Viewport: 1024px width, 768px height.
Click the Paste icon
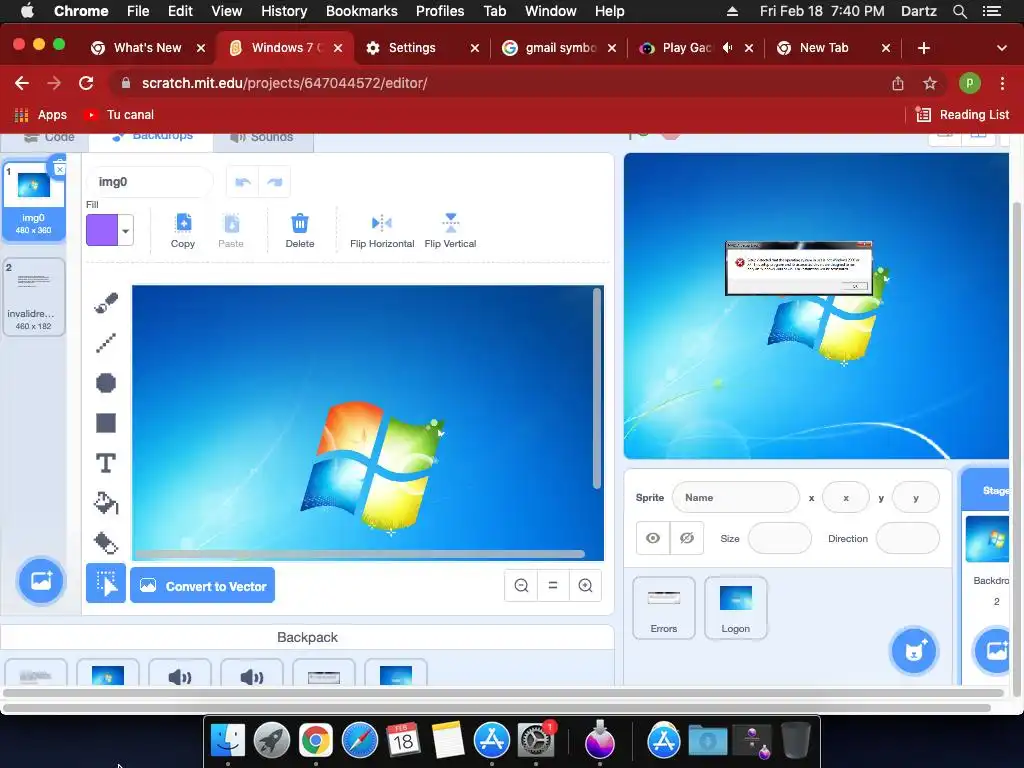(231, 231)
